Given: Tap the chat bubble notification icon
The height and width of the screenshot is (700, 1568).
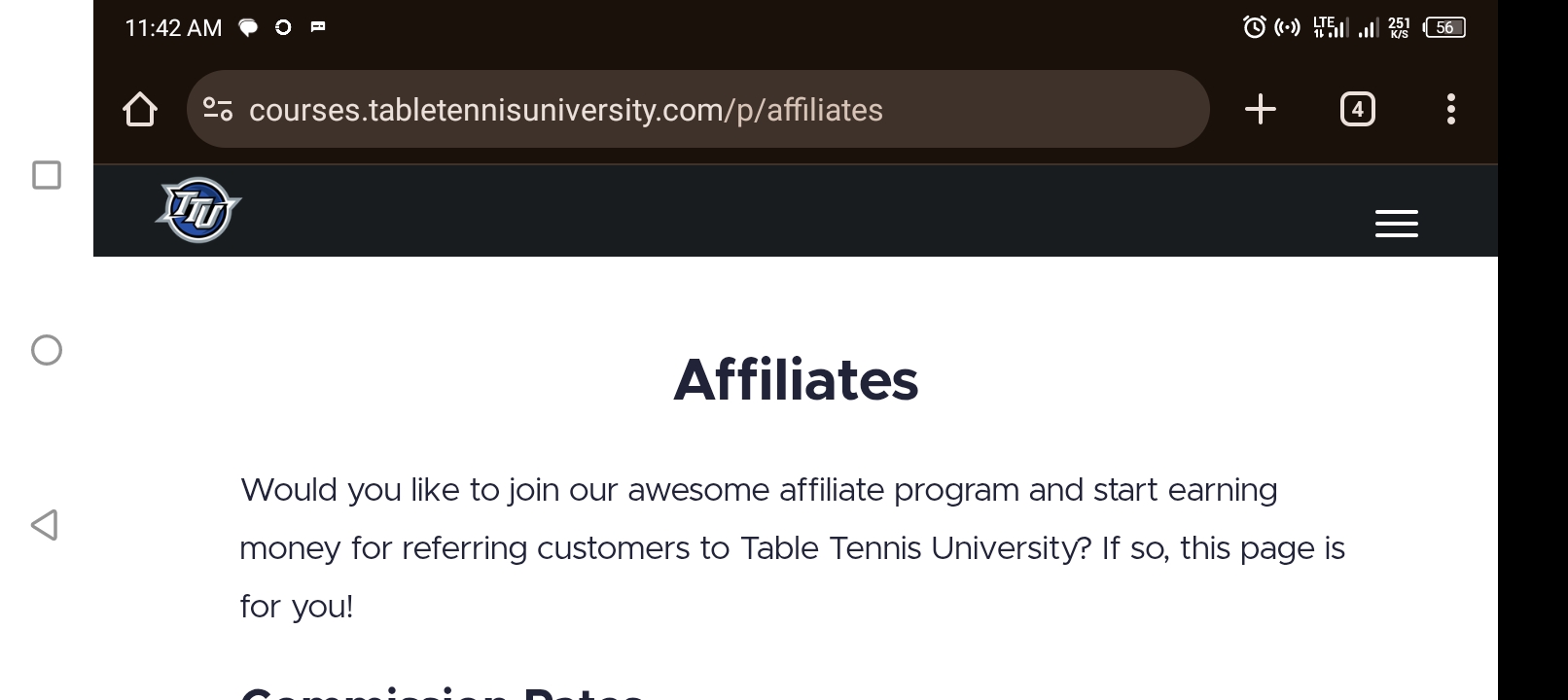Looking at the screenshot, I should coord(248,27).
